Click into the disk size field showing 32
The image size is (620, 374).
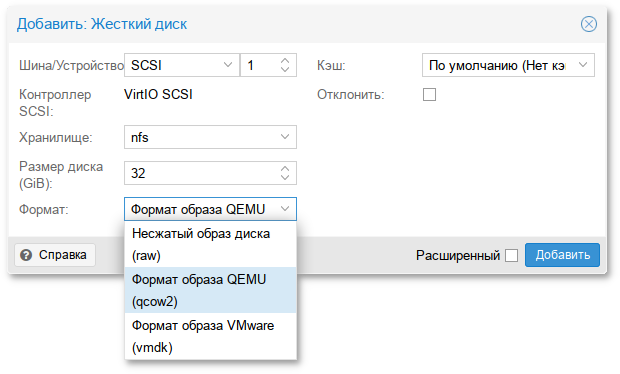coord(202,173)
